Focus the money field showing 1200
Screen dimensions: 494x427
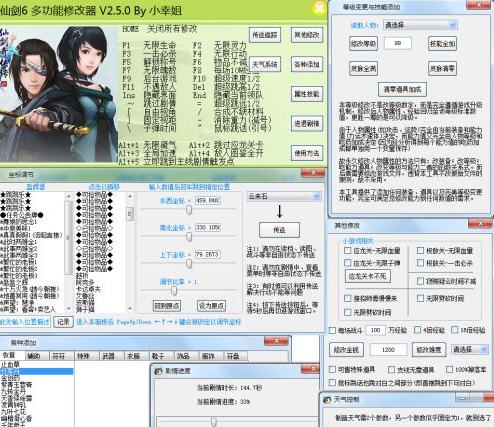(x=388, y=350)
